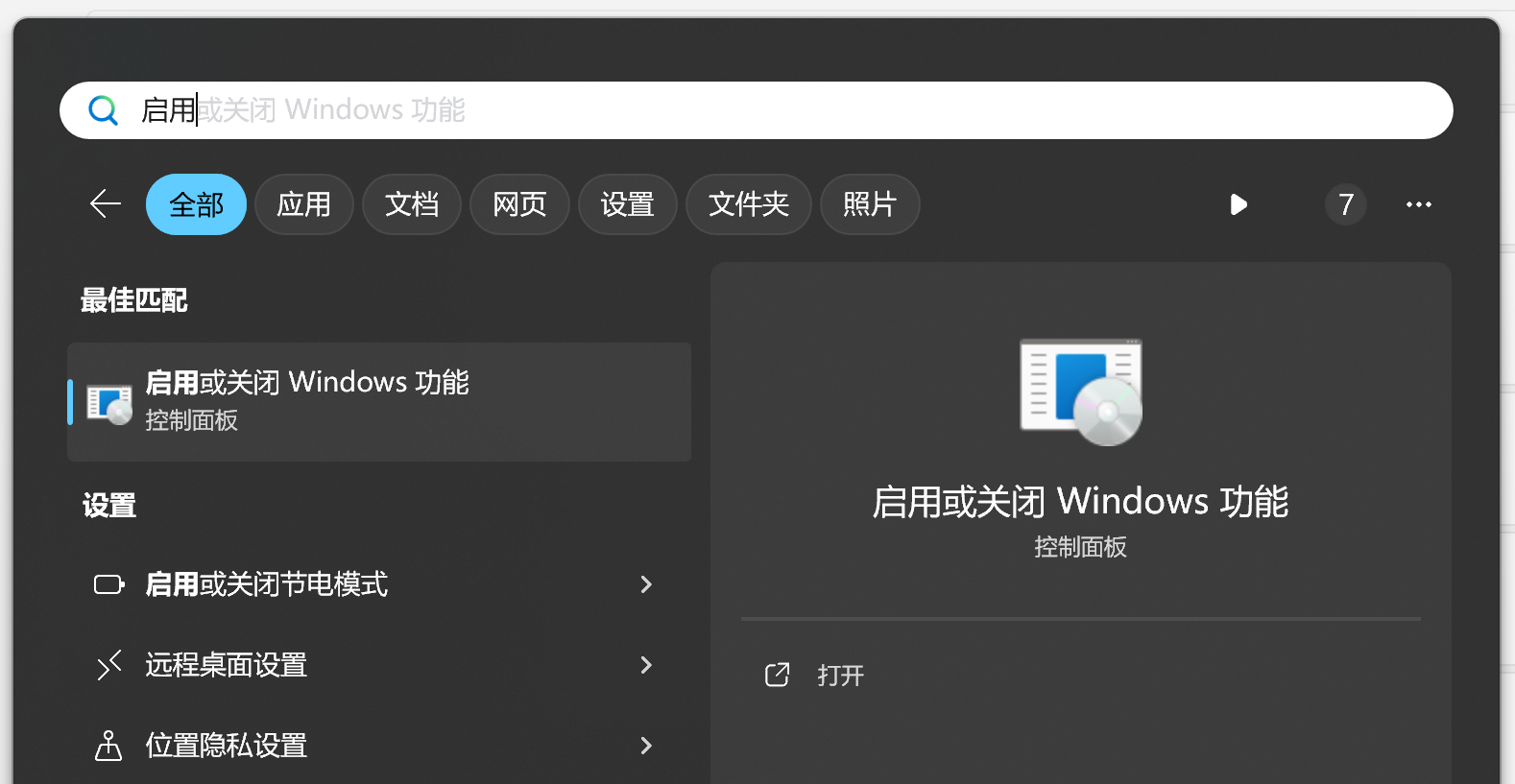
Task: Click the open external-link icon
Action: (777, 676)
